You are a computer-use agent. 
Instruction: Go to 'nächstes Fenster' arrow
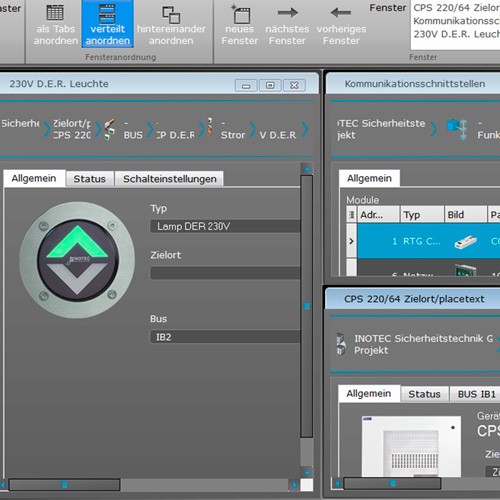tap(287, 13)
